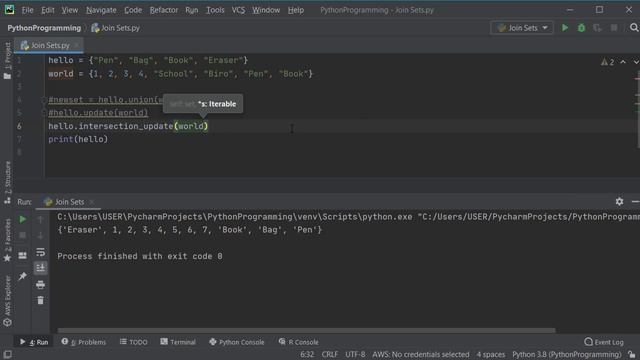Run the Join Sets configuration from the toolbar
The image size is (640, 360).
tap(565, 28)
